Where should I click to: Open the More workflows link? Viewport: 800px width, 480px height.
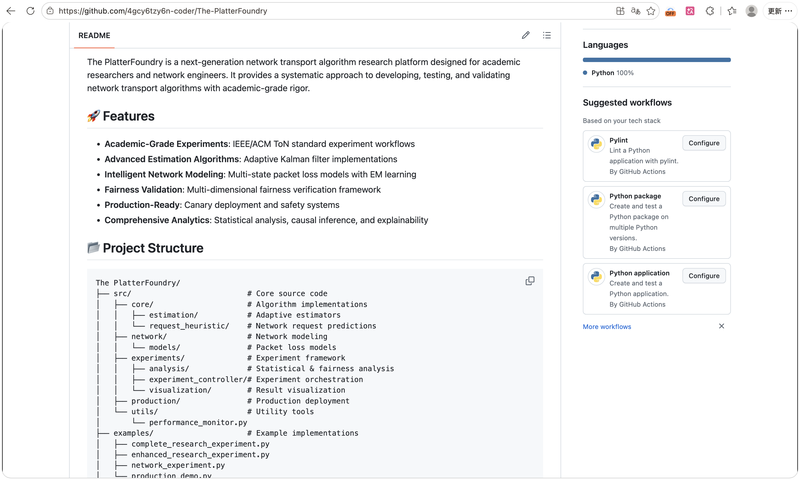[x=607, y=326]
